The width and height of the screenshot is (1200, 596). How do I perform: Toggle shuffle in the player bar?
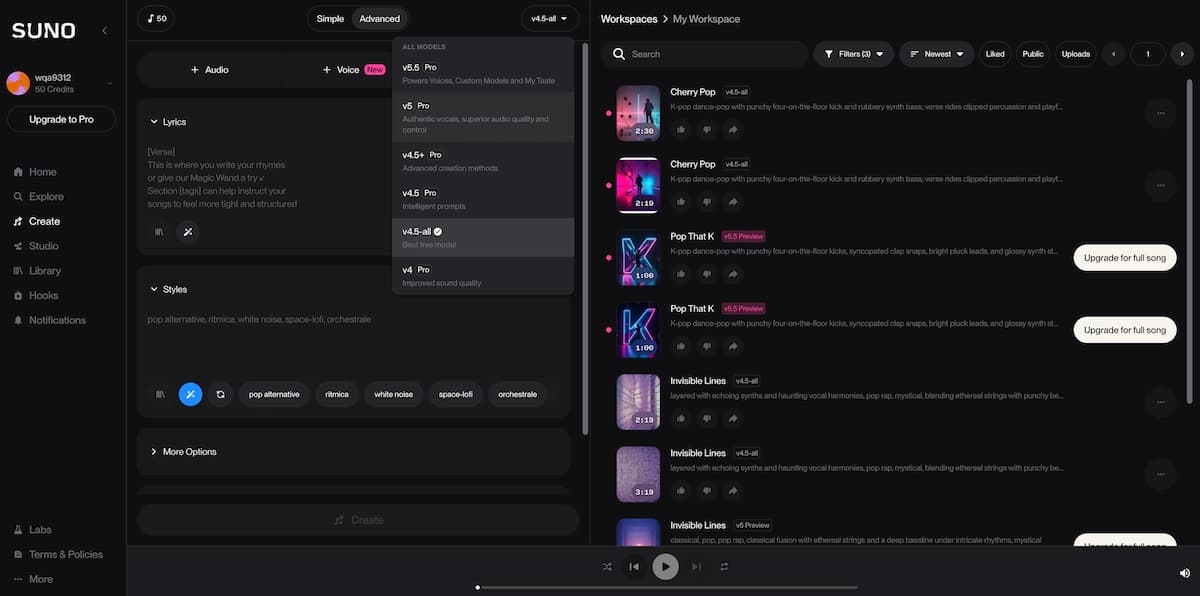pyautogui.click(x=607, y=567)
